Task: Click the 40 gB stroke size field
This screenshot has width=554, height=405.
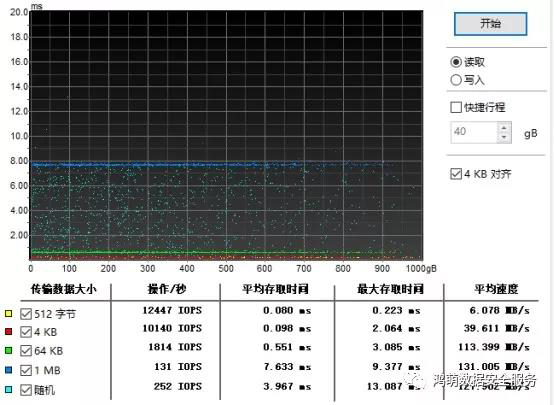Action: pos(474,132)
